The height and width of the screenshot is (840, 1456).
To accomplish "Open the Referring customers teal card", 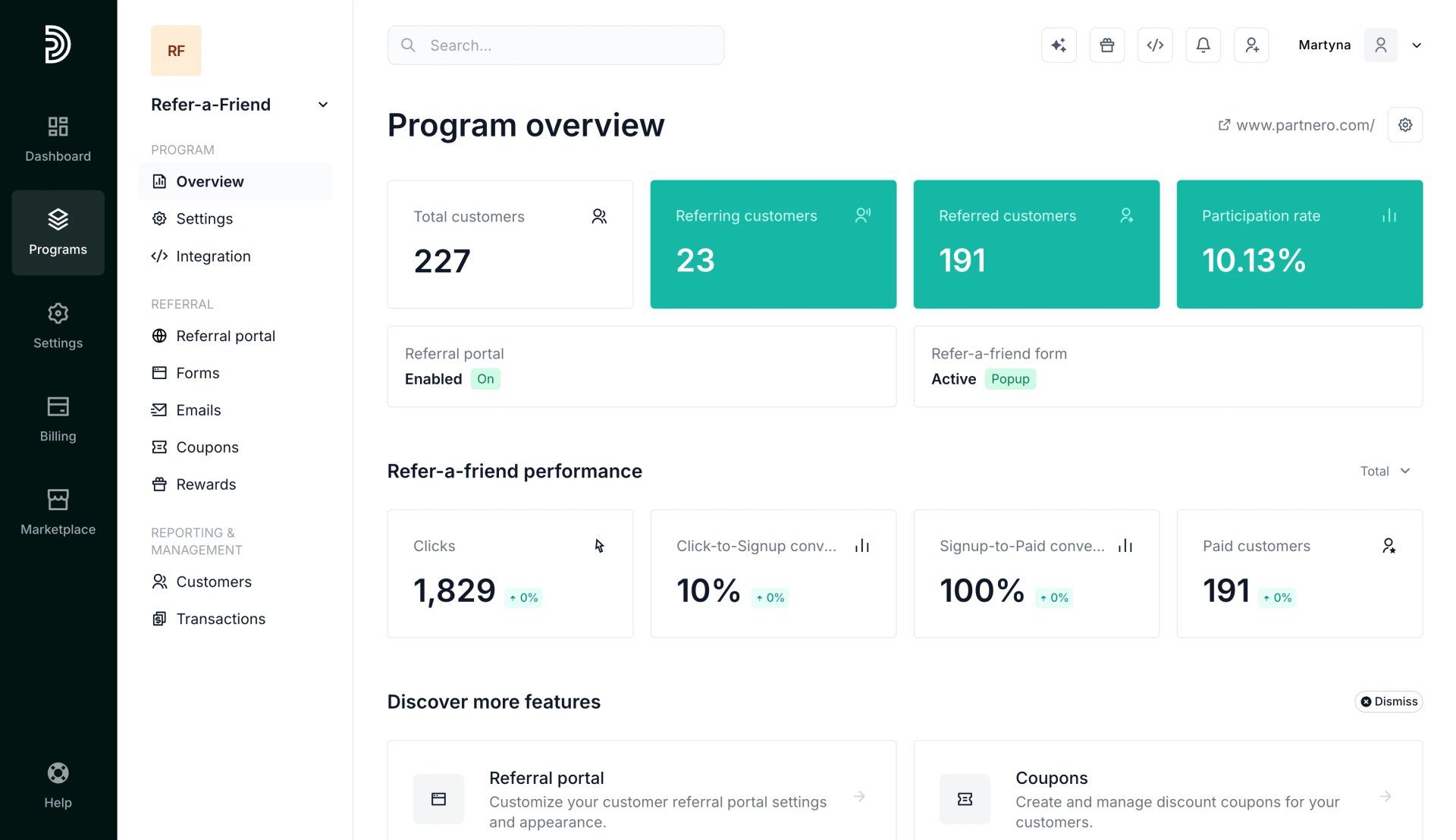I will (x=773, y=244).
